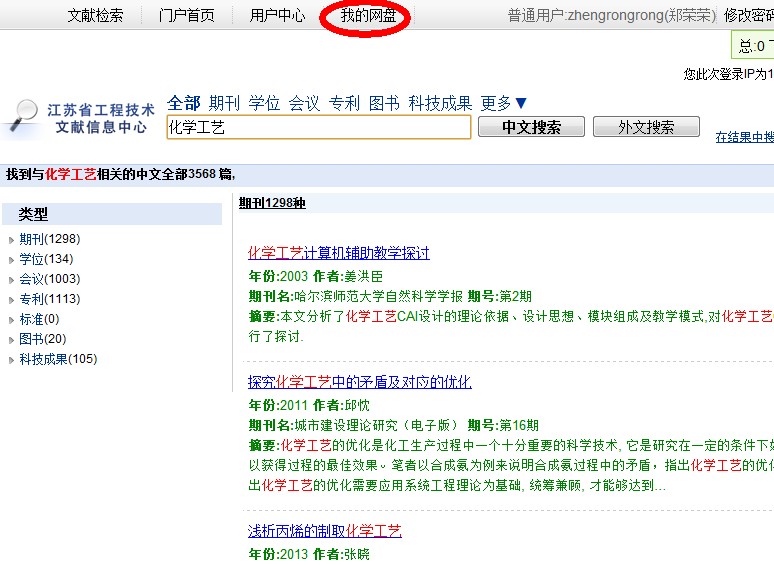Switch to the 期刊 search tab
This screenshot has width=774, height=565.
click(x=224, y=103)
